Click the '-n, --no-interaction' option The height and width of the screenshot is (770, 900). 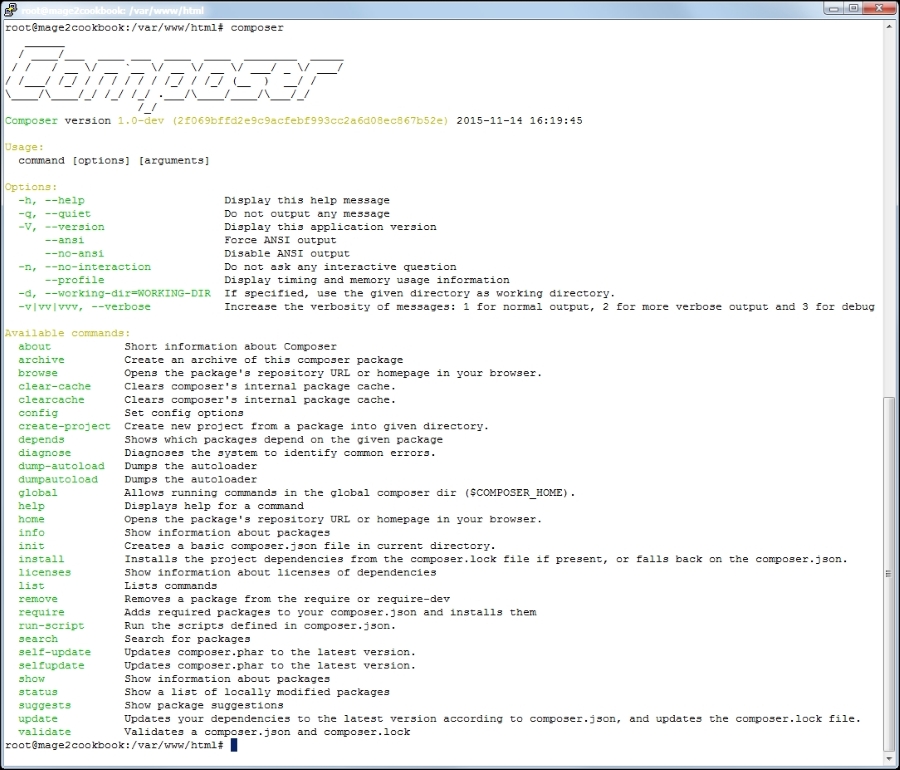click(x=84, y=267)
